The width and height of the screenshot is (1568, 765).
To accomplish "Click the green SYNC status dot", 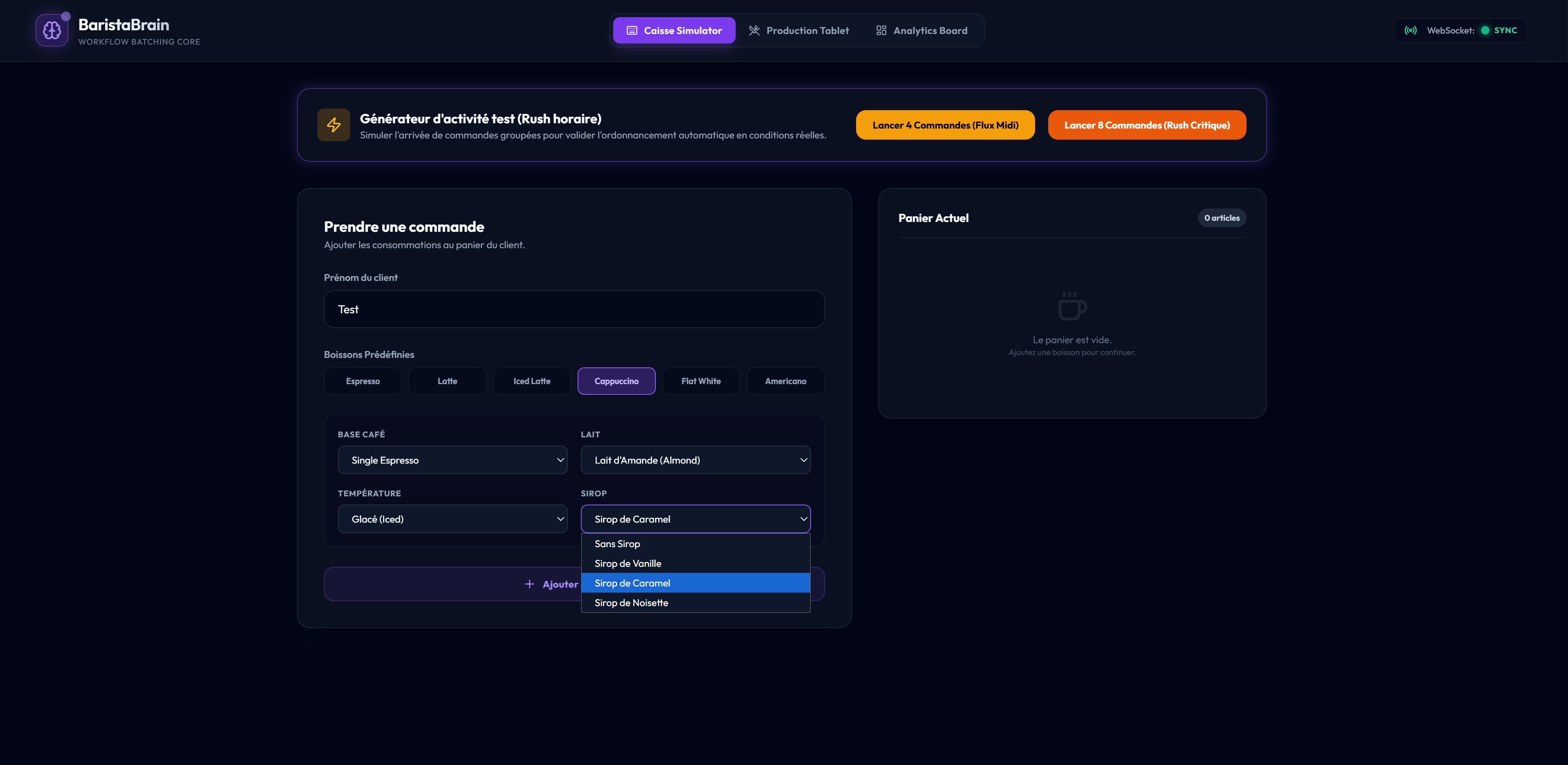I will pyautogui.click(x=1485, y=30).
